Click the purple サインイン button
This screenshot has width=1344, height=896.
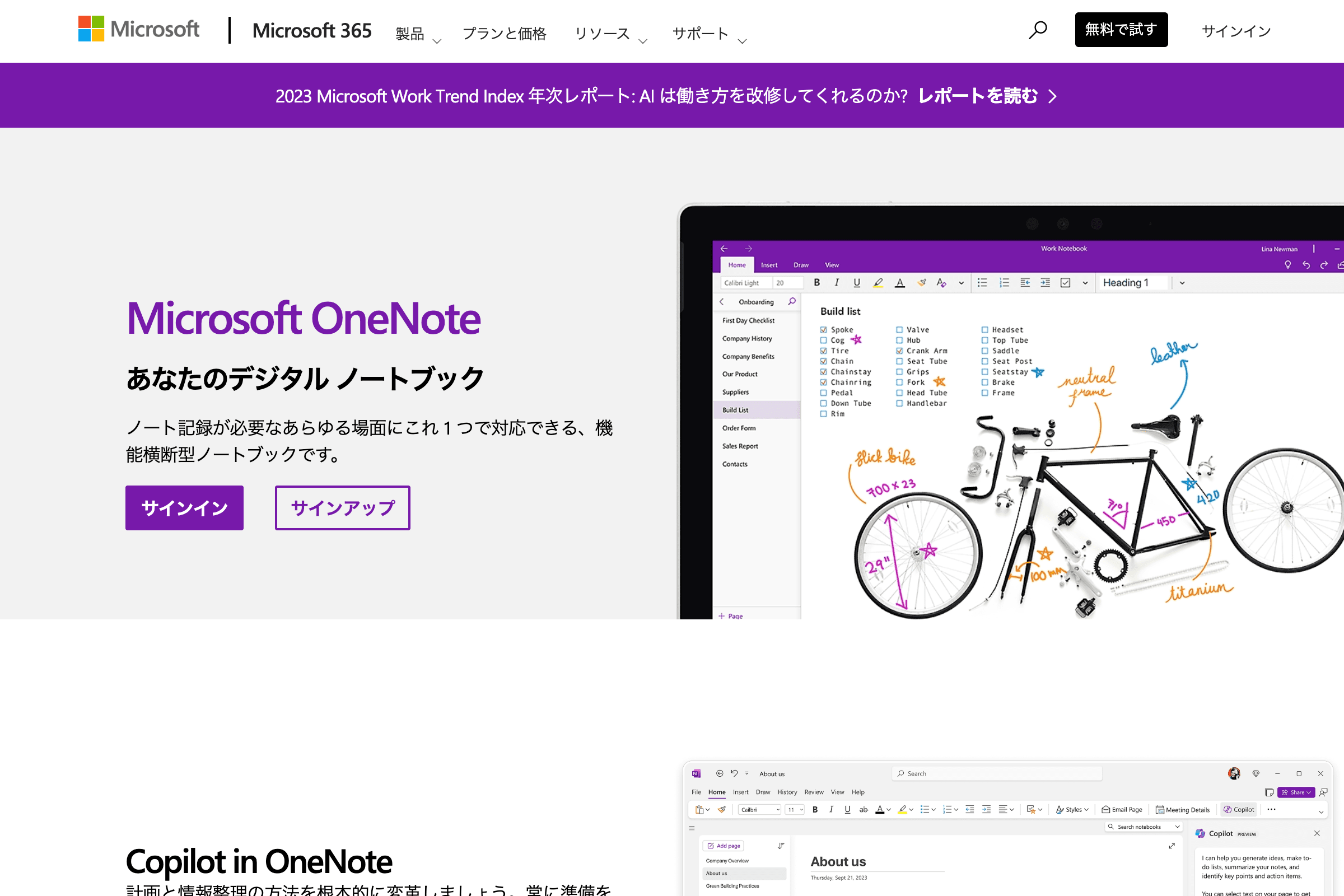[184, 507]
